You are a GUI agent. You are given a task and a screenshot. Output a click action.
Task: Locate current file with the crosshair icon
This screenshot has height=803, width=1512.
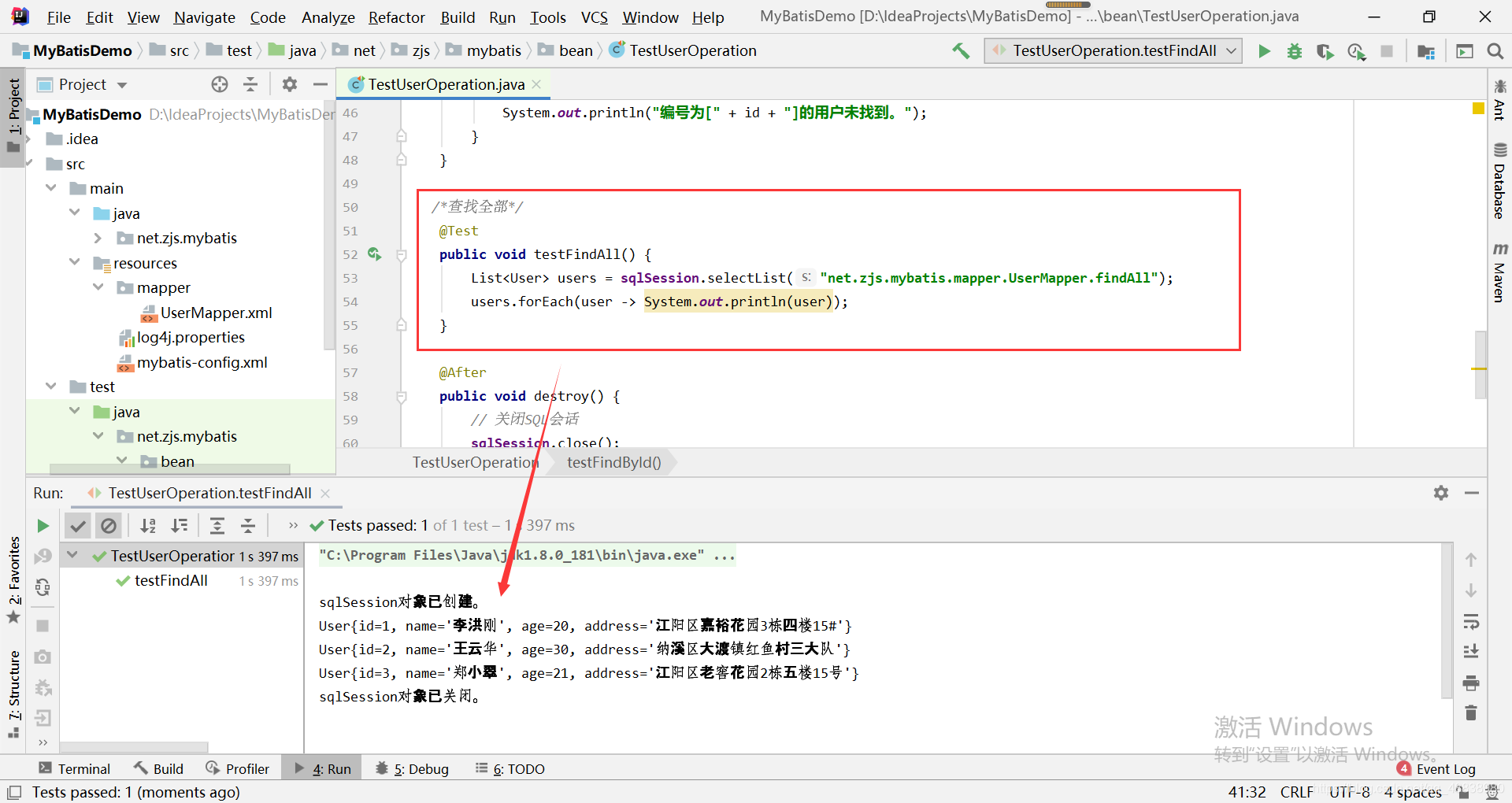pyautogui.click(x=220, y=84)
